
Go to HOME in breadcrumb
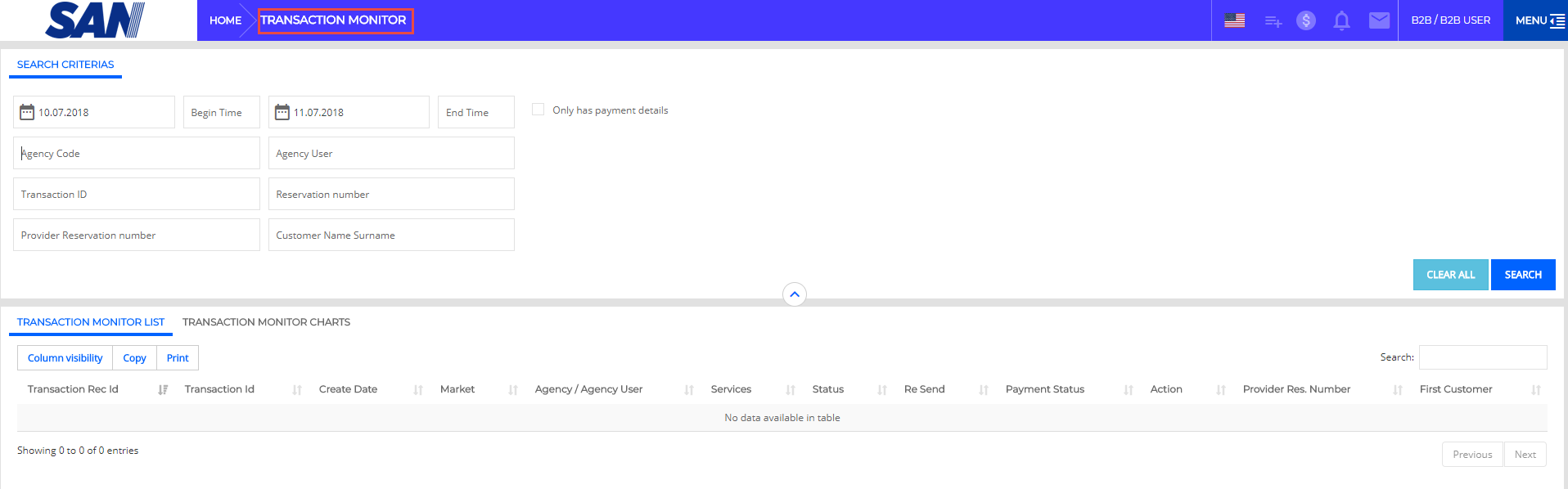225,20
